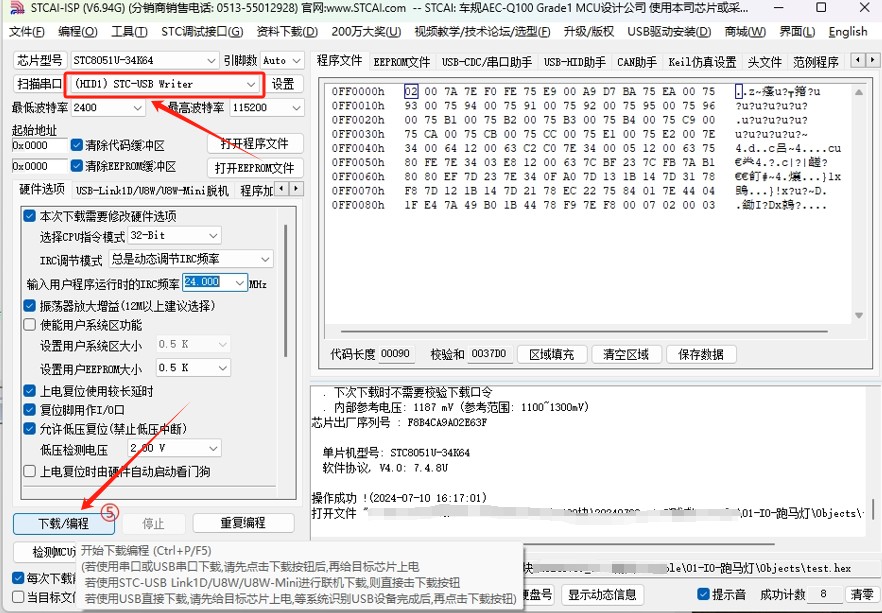The width and height of the screenshot is (882, 613).
Task: Click the 打开程序文件 button
Action: pos(255,144)
